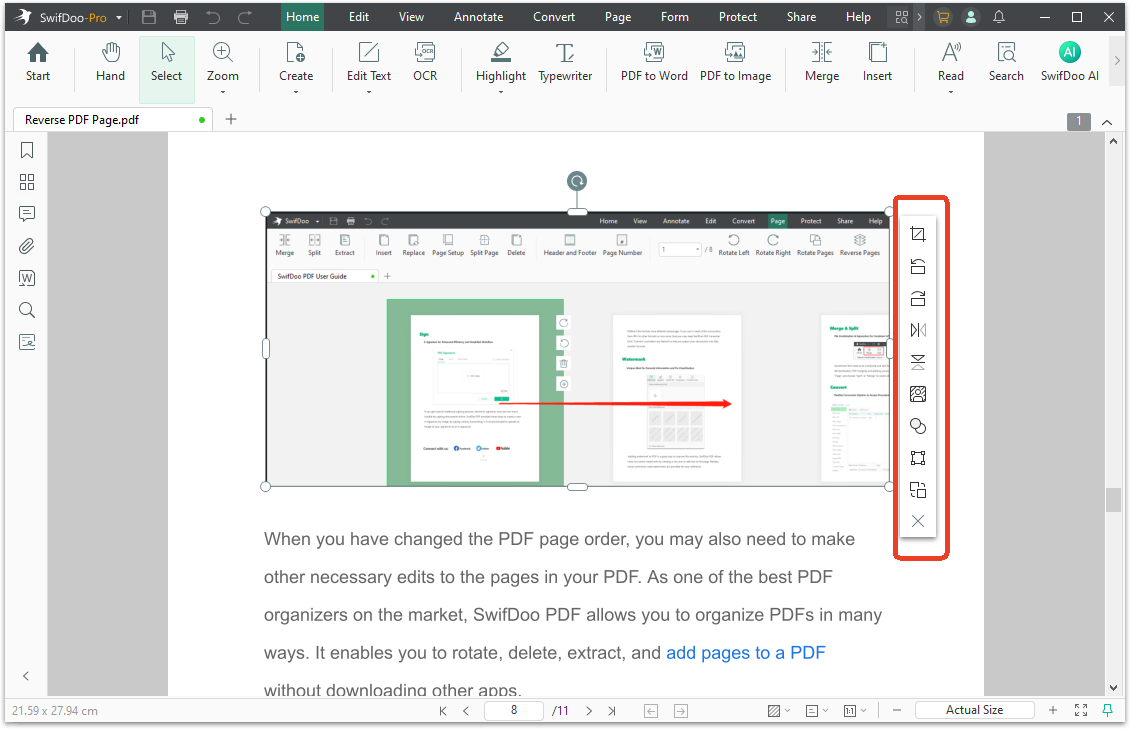Click the Word document sidebar icon

(x=27, y=278)
